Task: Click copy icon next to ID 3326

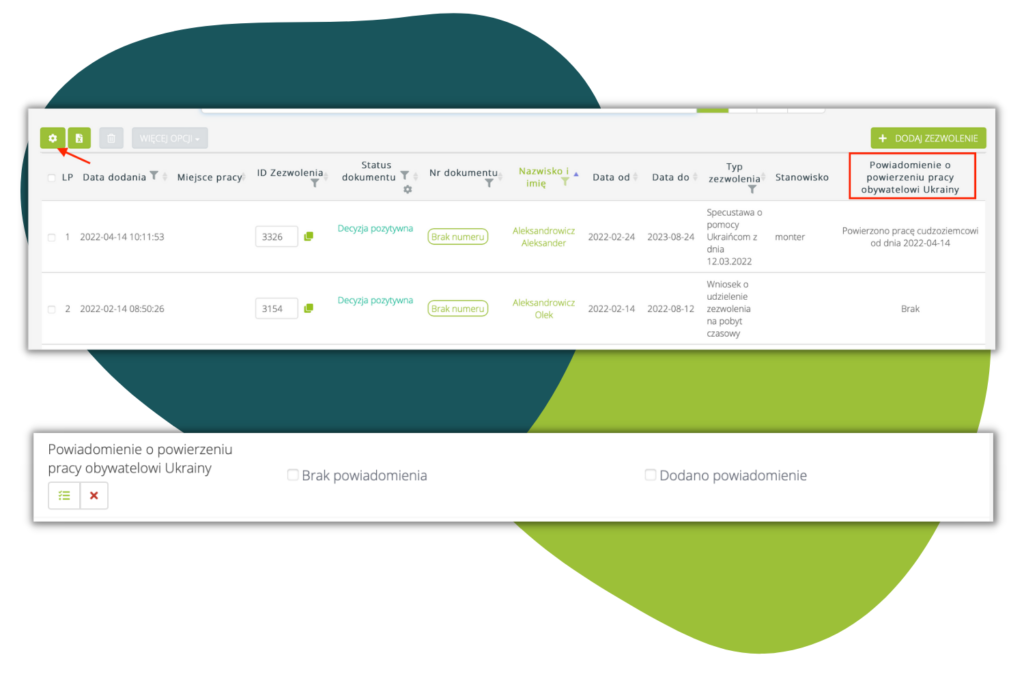Action: [x=308, y=236]
